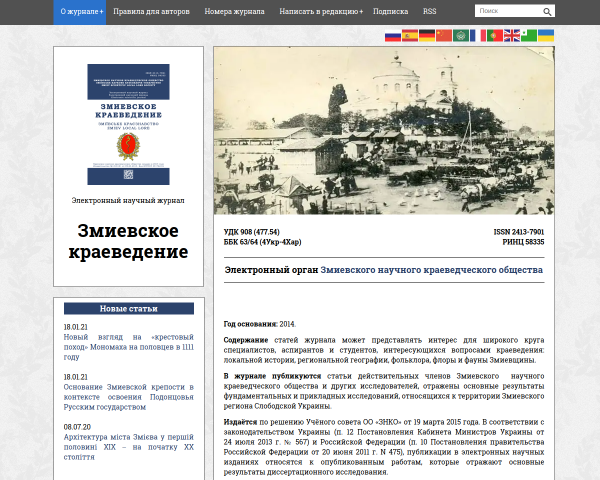This screenshot has width=600, height=480.
Task: Switch language via the British flag
Action: pyautogui.click(x=512, y=36)
